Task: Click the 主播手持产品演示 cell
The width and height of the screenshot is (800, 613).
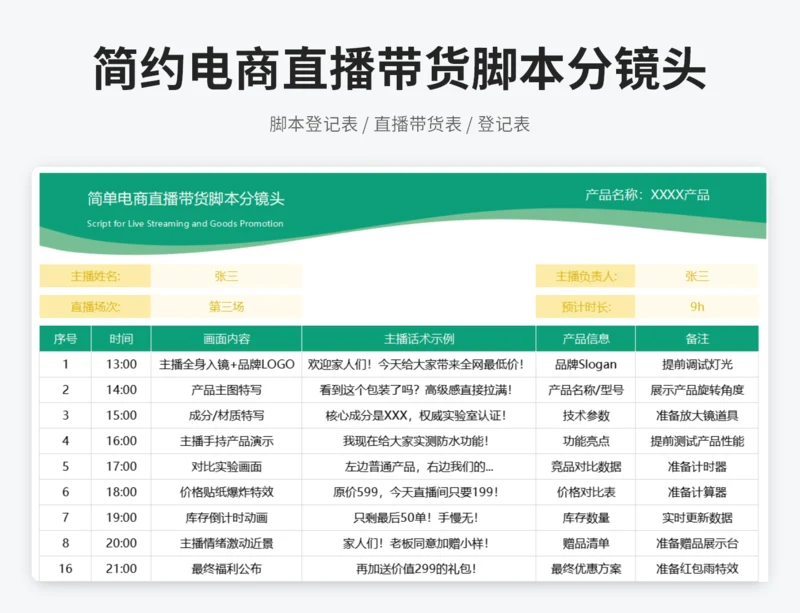Action: pos(227,441)
